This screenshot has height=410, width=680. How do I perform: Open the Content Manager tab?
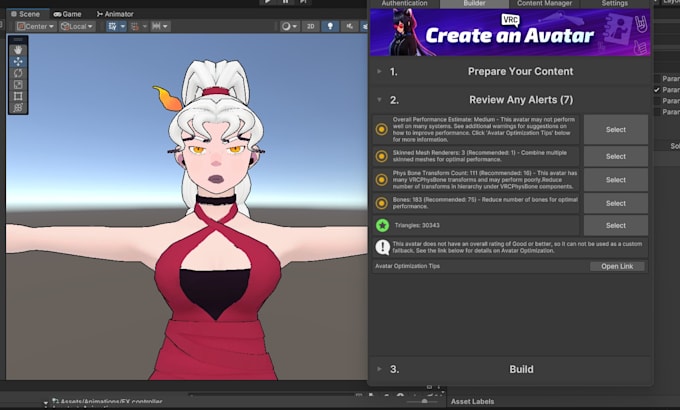click(x=544, y=3)
